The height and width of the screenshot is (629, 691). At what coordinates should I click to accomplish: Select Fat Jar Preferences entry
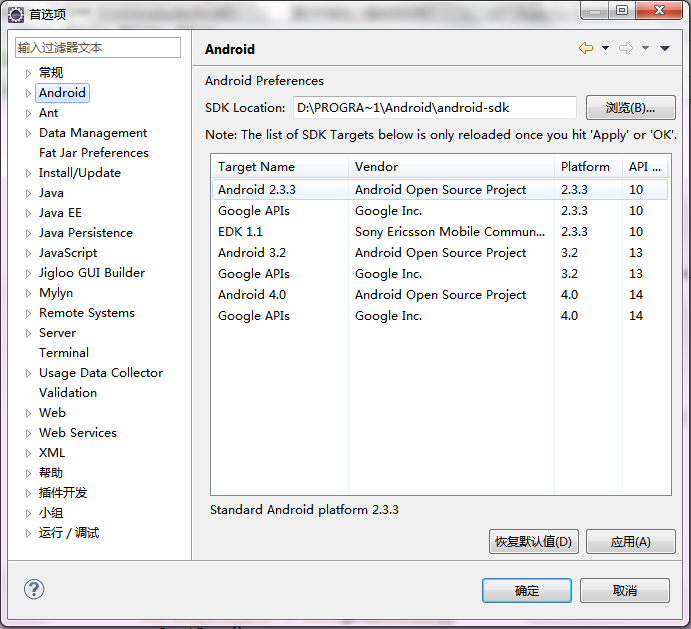tap(94, 153)
